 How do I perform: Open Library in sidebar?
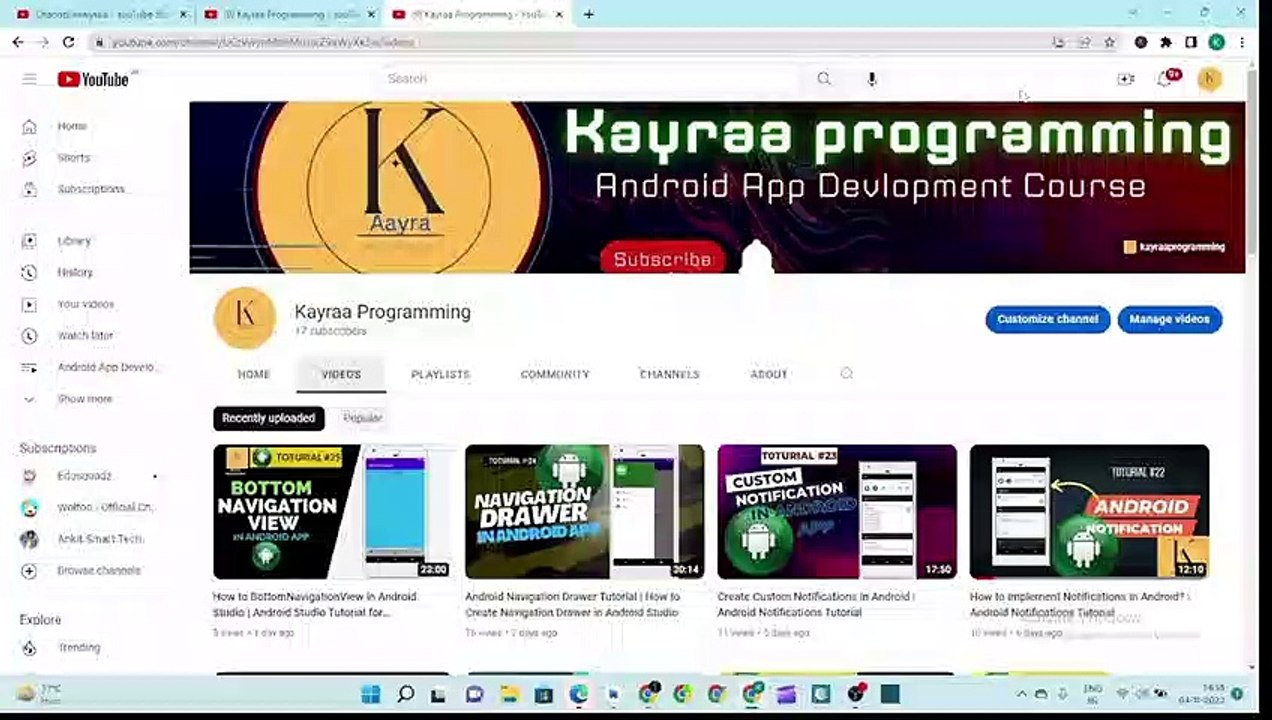point(73,241)
